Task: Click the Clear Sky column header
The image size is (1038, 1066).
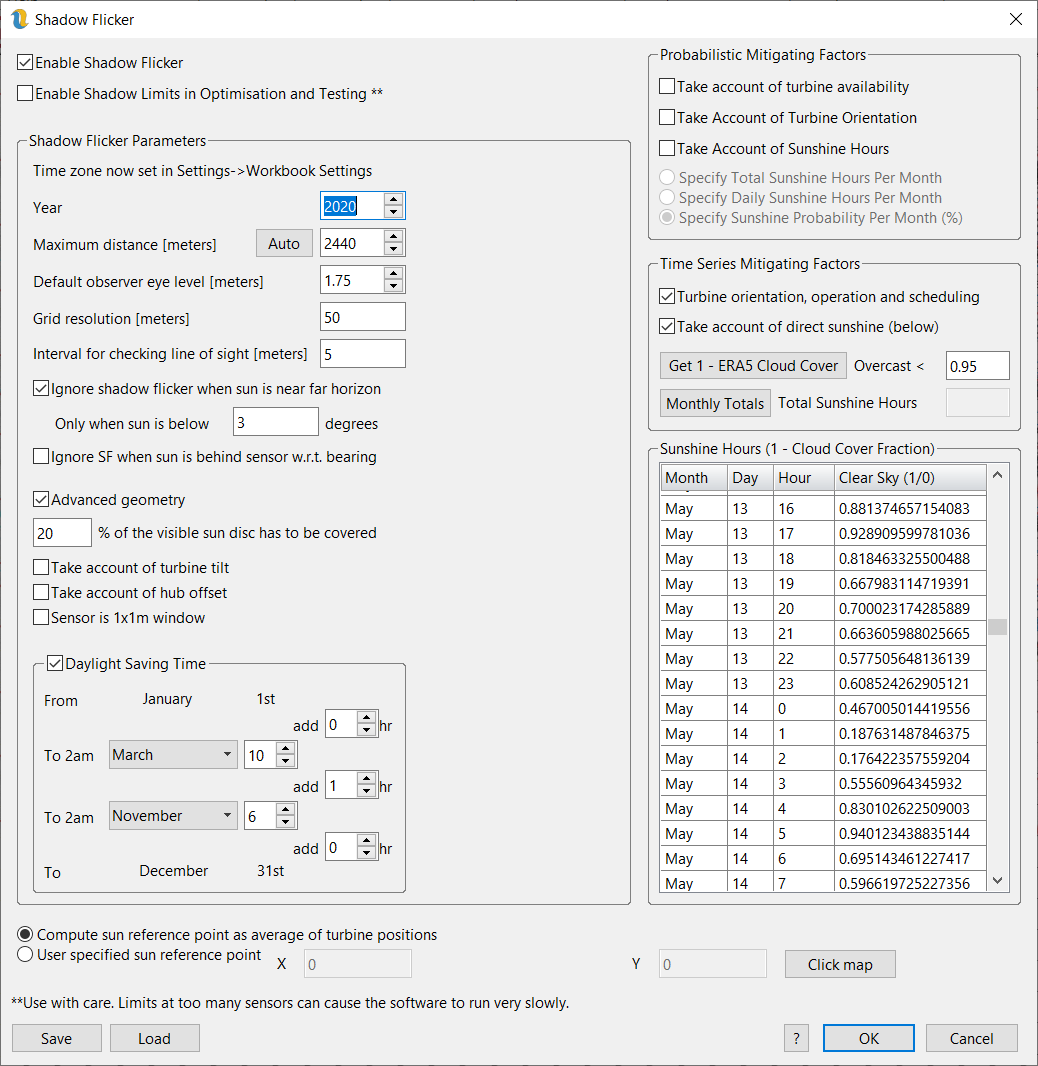Action: [908, 478]
